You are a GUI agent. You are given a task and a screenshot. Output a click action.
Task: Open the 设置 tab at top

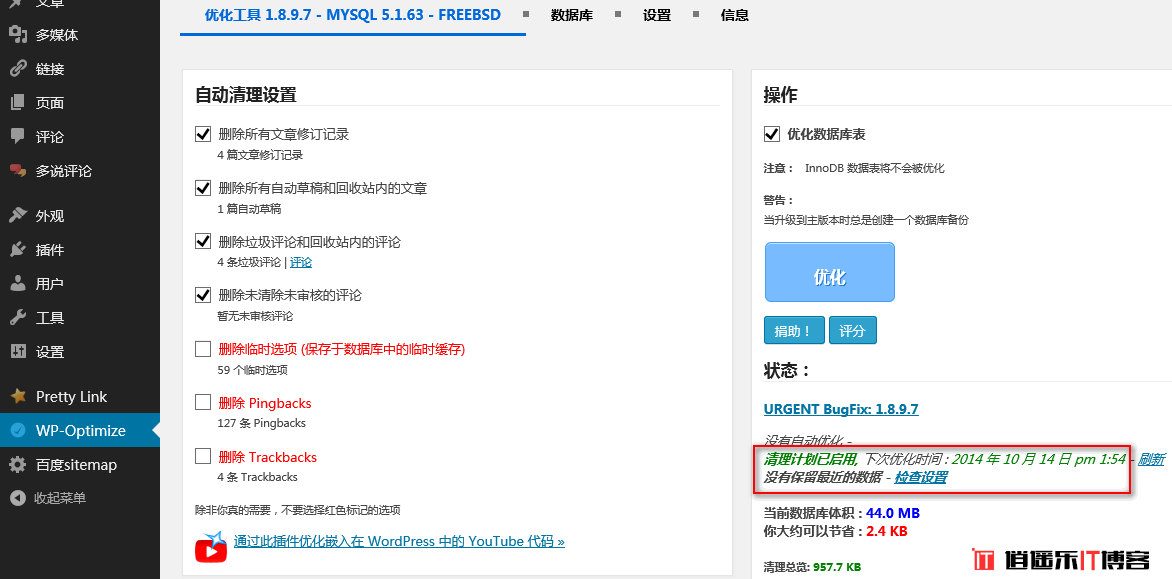[656, 15]
